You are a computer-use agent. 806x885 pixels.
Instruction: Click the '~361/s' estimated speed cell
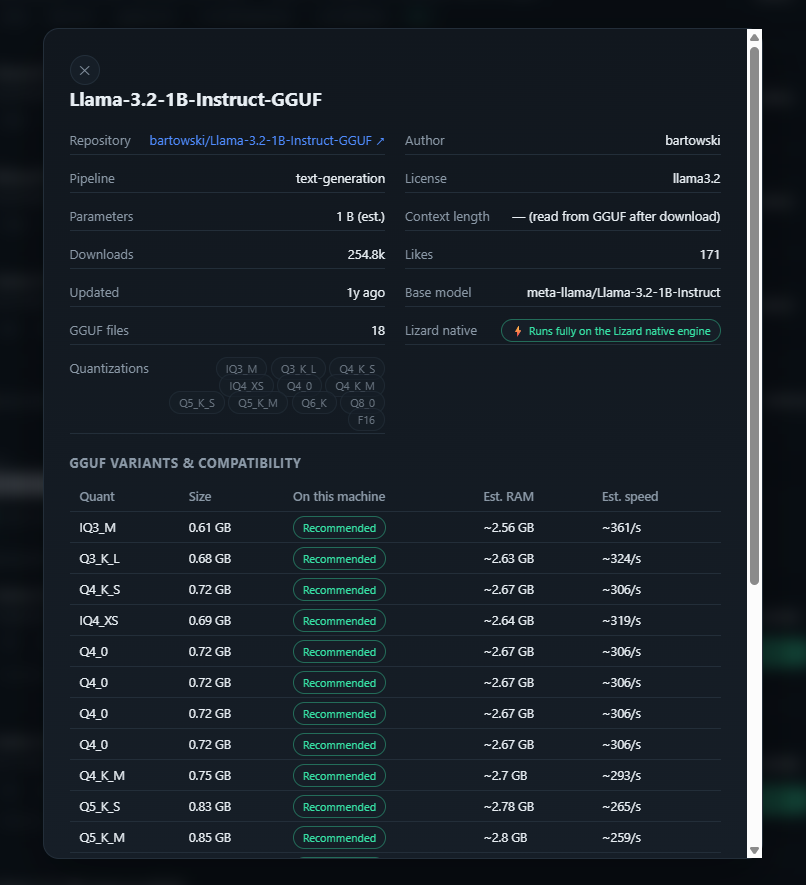click(621, 528)
